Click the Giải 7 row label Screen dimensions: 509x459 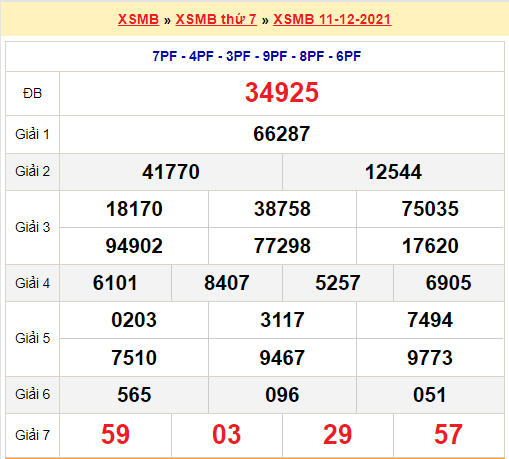point(32,435)
